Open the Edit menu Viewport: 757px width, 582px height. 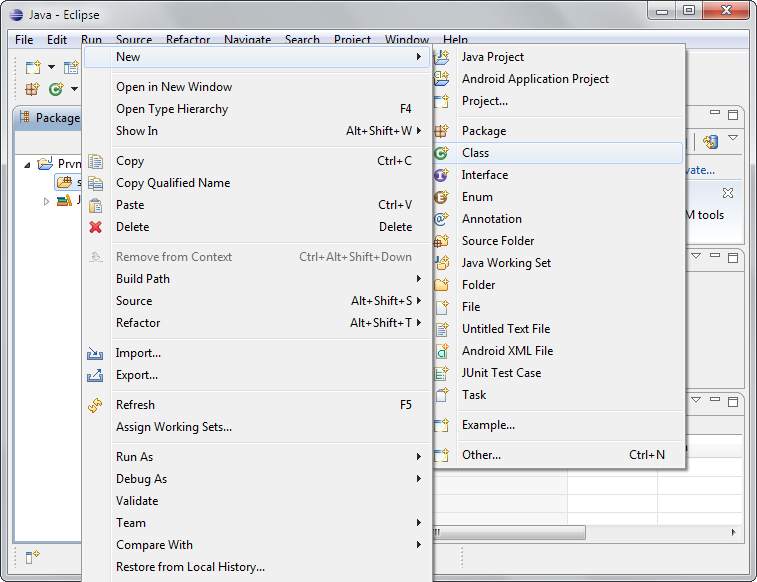tap(57, 40)
